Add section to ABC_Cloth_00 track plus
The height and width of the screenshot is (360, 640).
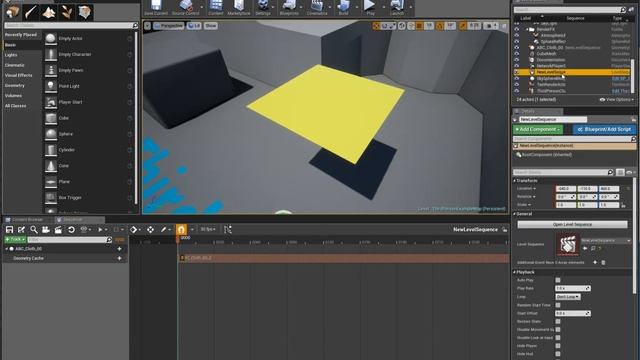[x=119, y=249]
